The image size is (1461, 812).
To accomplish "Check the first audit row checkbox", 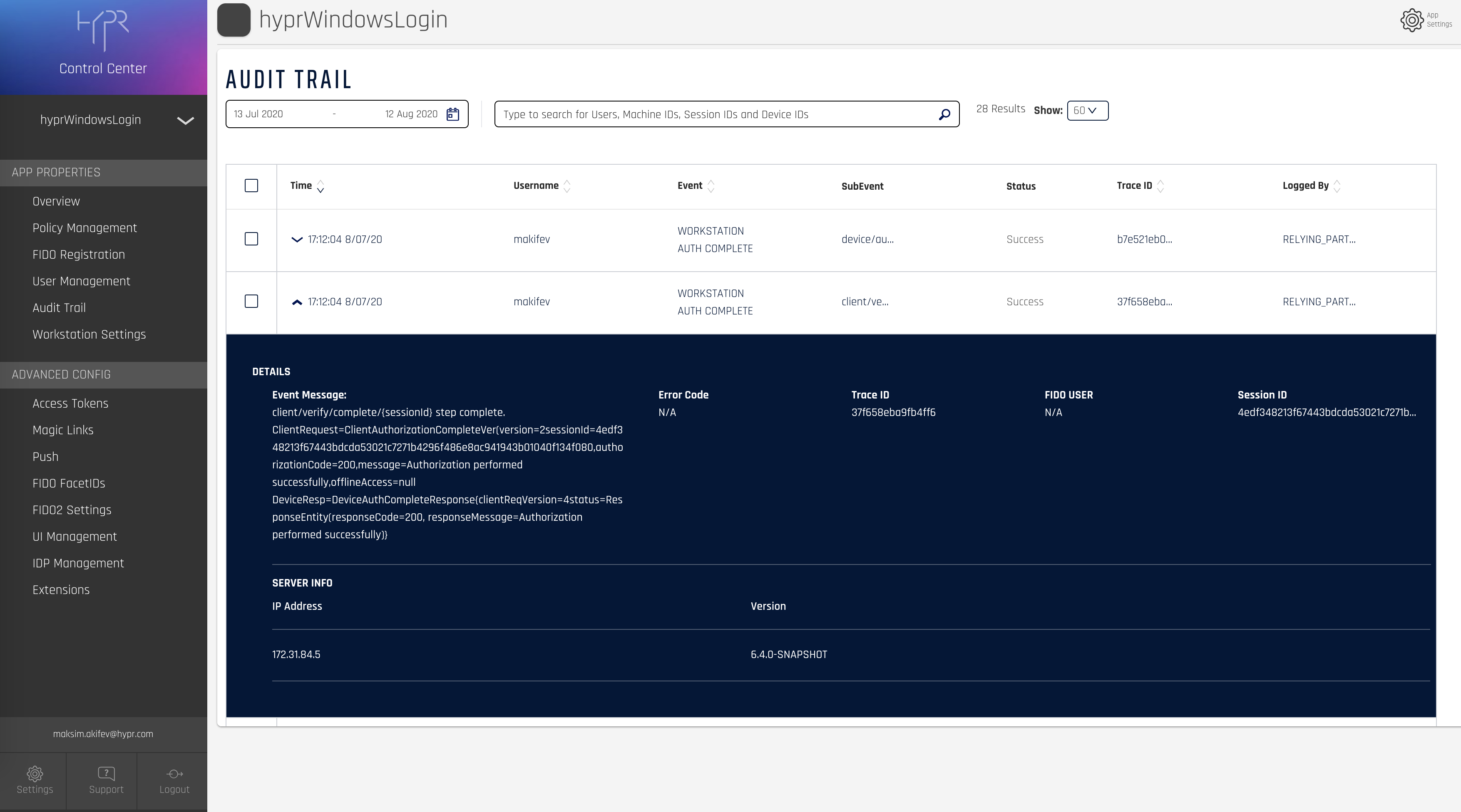I will coord(251,239).
